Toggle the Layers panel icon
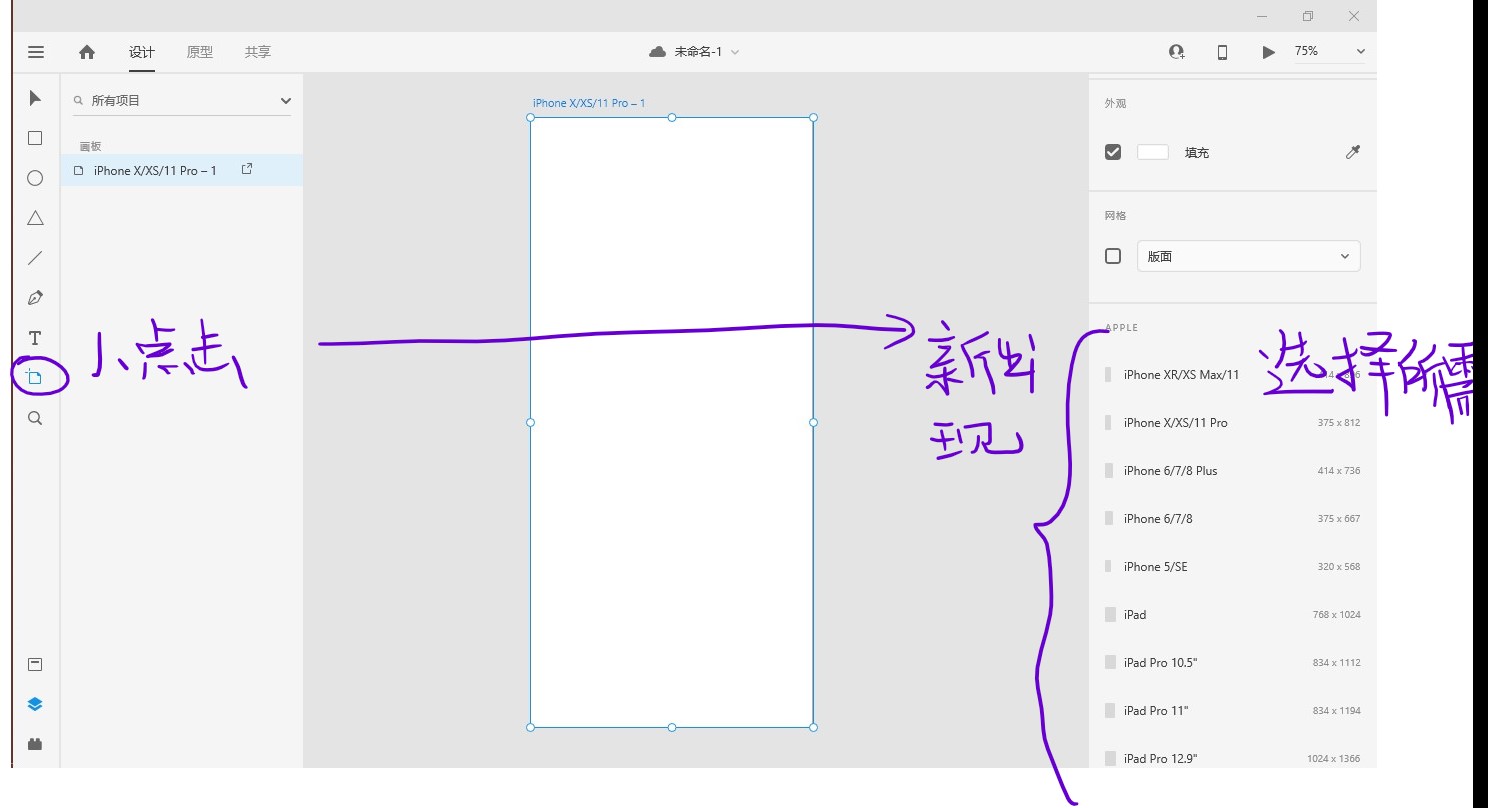The height and width of the screenshot is (808, 1488). (x=35, y=704)
